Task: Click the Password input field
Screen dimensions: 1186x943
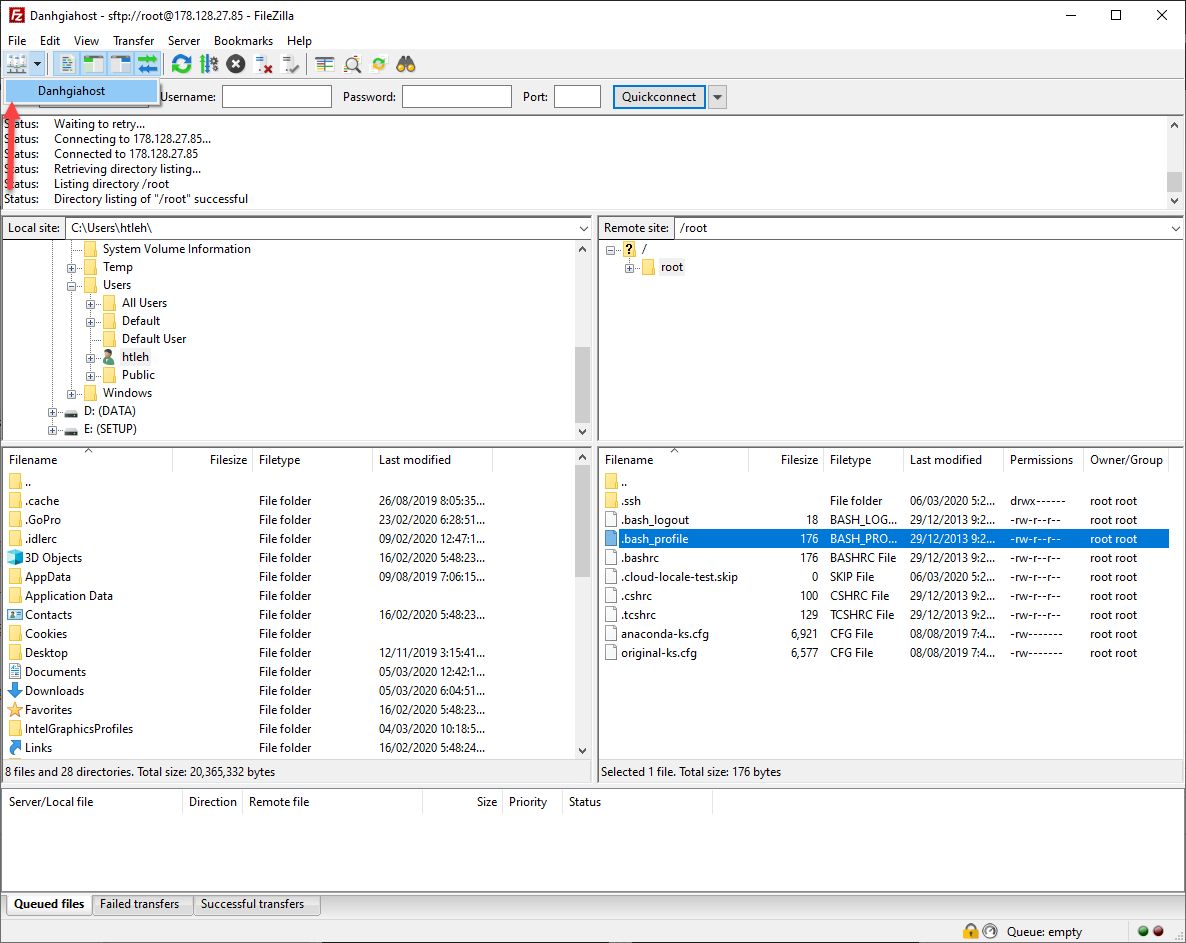Action: pyautogui.click(x=456, y=97)
